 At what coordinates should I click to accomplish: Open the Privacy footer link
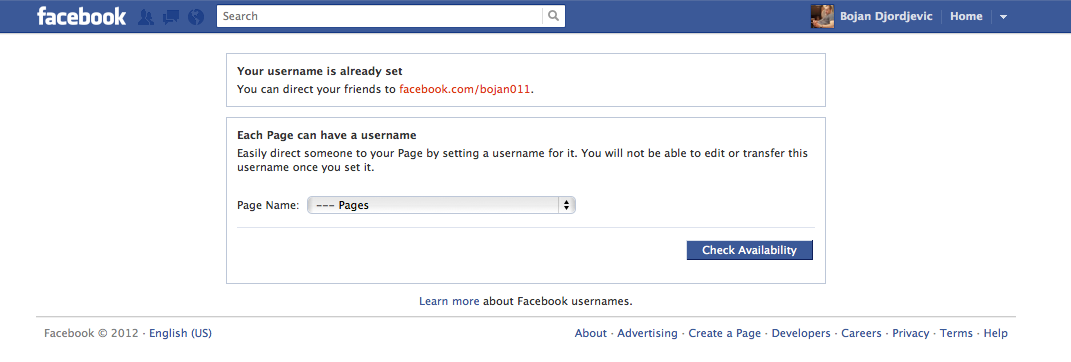[910, 333]
